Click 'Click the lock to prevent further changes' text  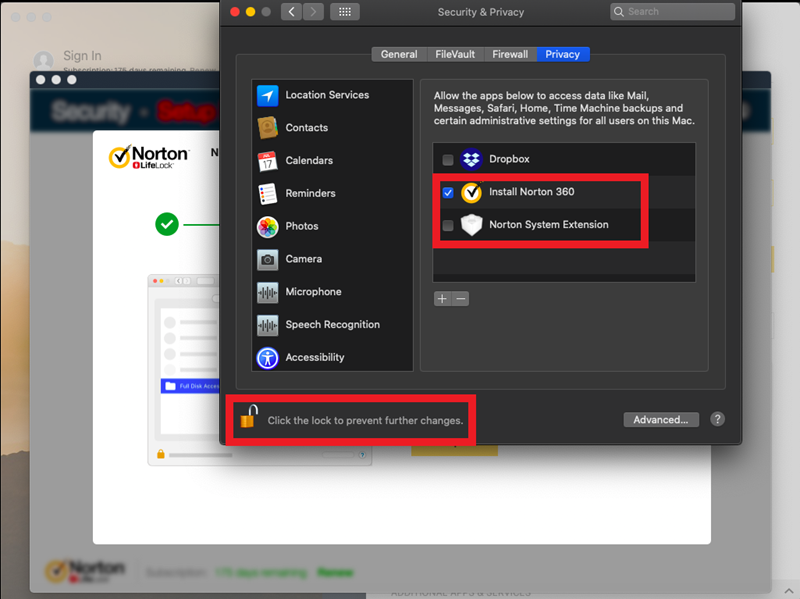click(x=365, y=420)
